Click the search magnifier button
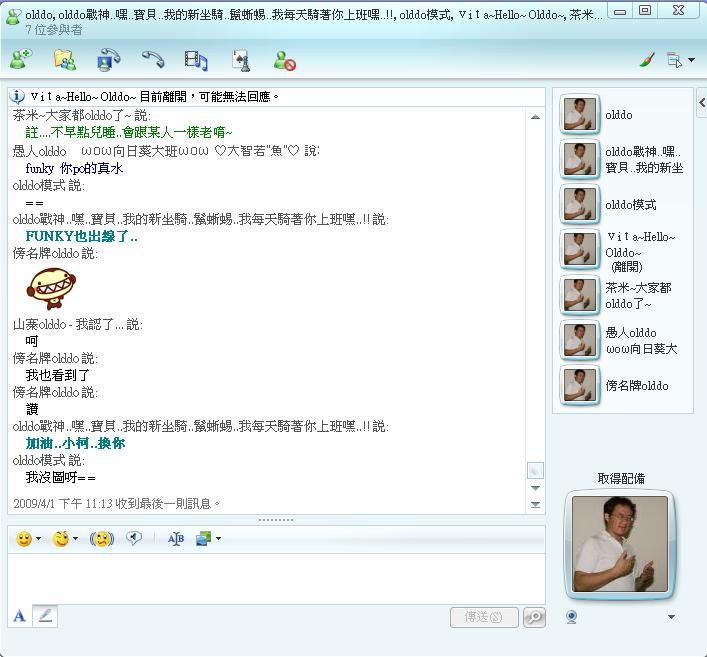Viewport: 707px width, 657px height. click(534, 617)
